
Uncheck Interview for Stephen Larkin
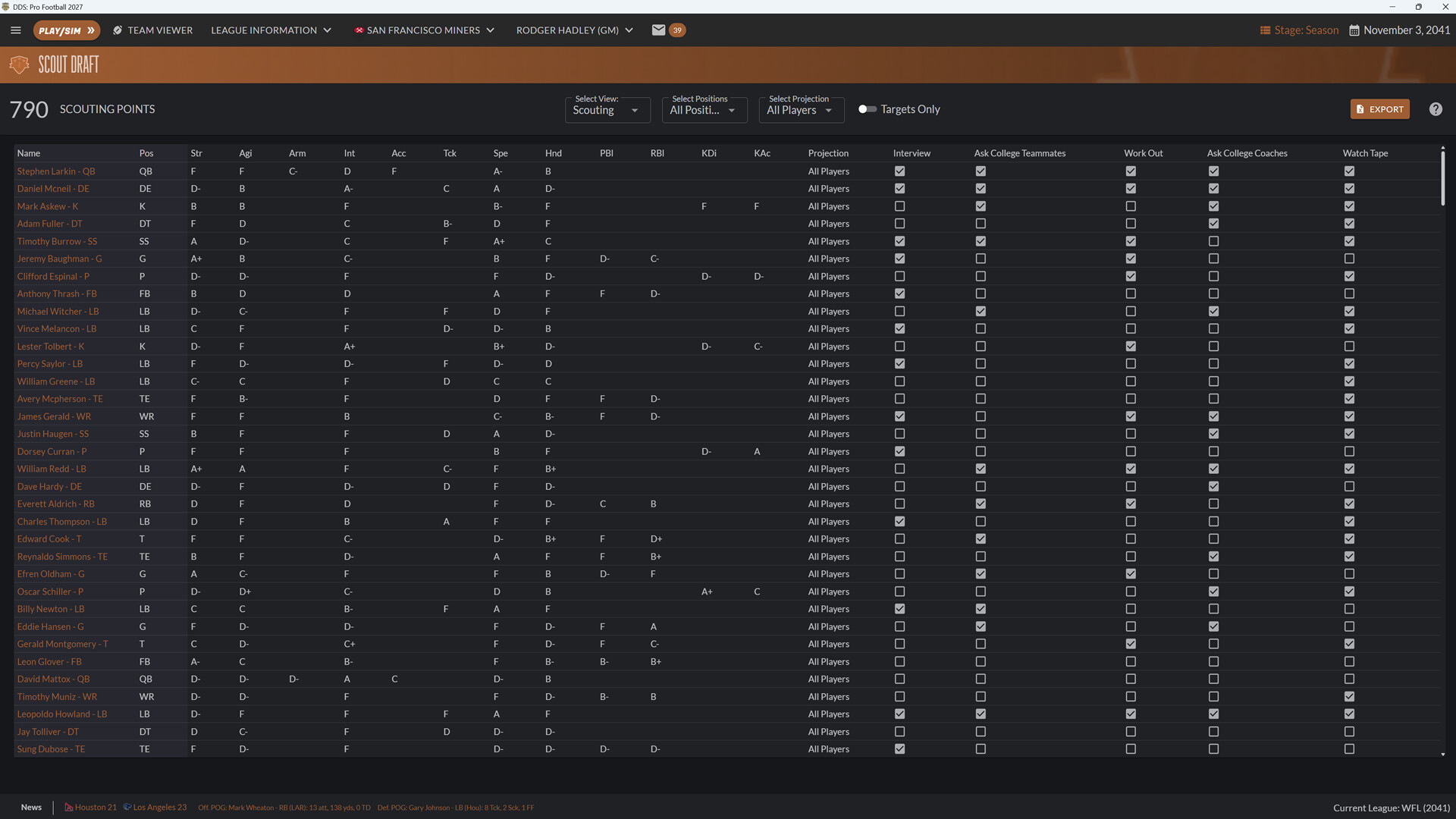tap(899, 171)
